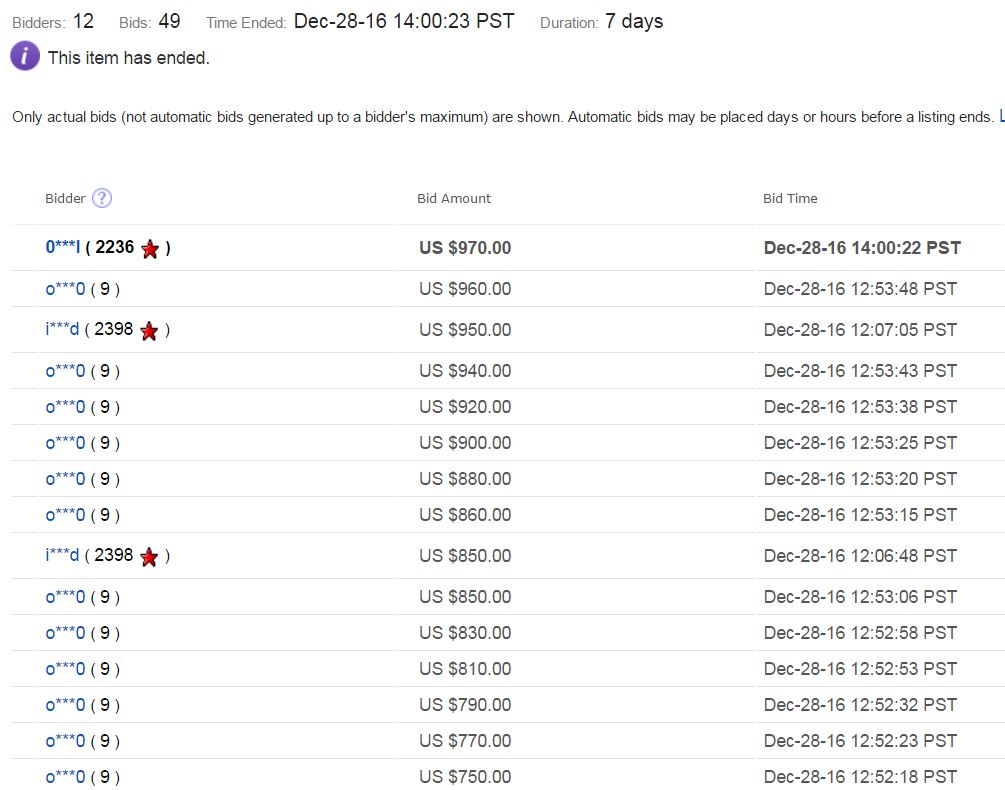Open bidder i***d link on the $950.00 row
1005x790 pixels.
[62, 329]
